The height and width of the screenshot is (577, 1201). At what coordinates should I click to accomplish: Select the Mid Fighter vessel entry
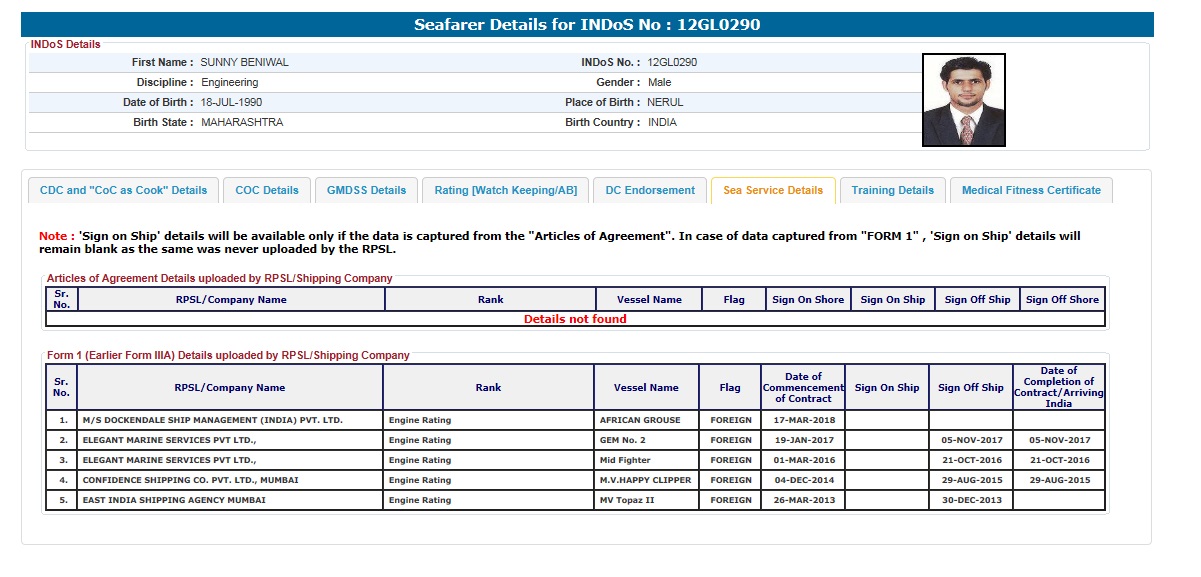[x=625, y=460]
